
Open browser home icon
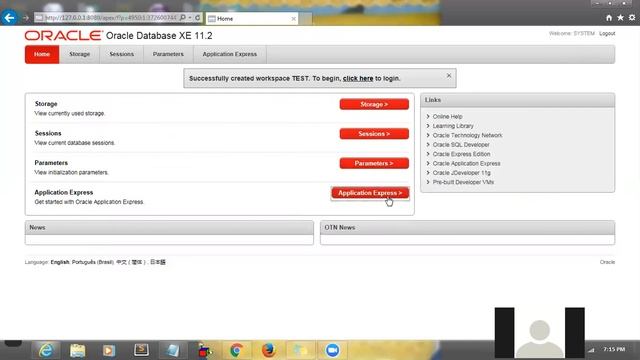[x=609, y=18]
